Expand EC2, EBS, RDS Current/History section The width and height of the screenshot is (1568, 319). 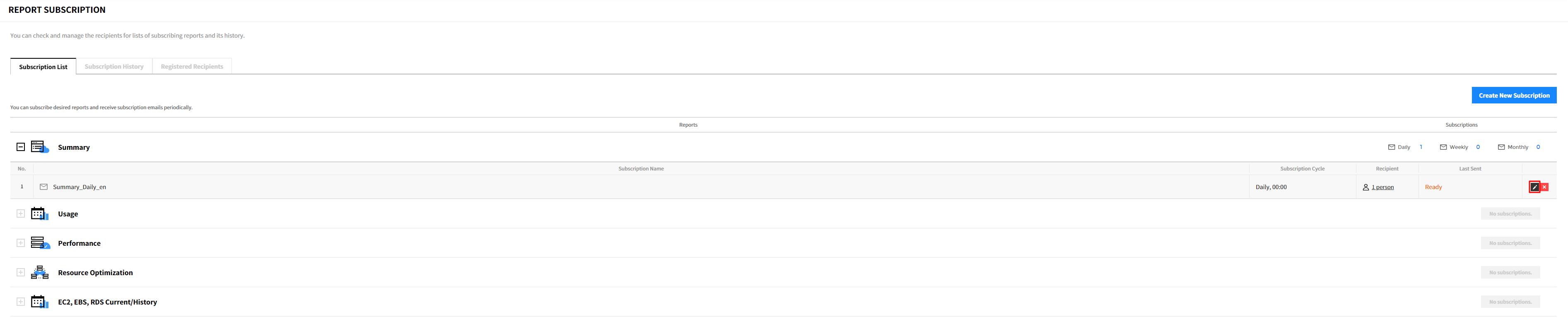pos(21,302)
